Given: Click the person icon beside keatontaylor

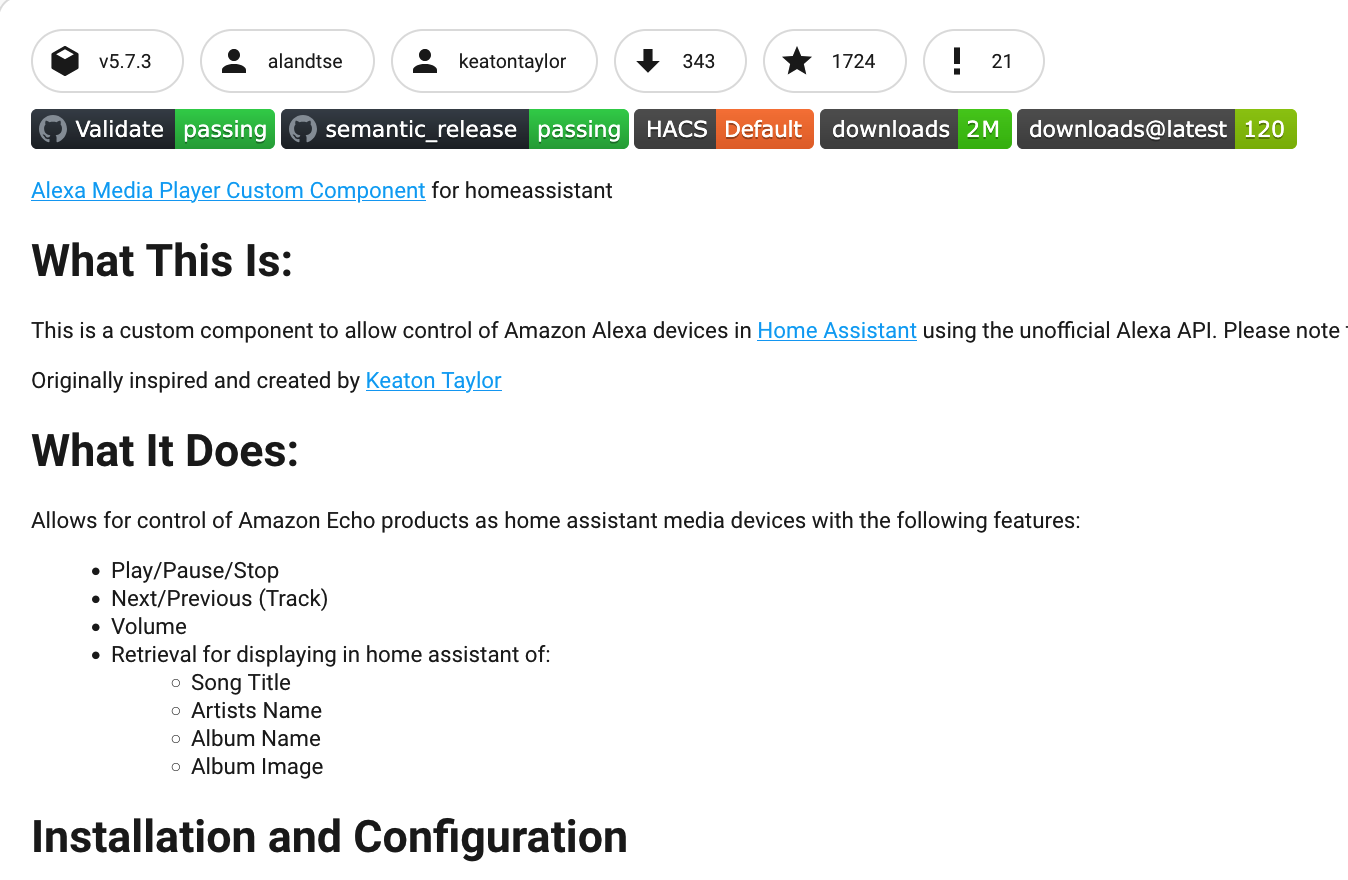Looking at the screenshot, I should click(x=425, y=62).
